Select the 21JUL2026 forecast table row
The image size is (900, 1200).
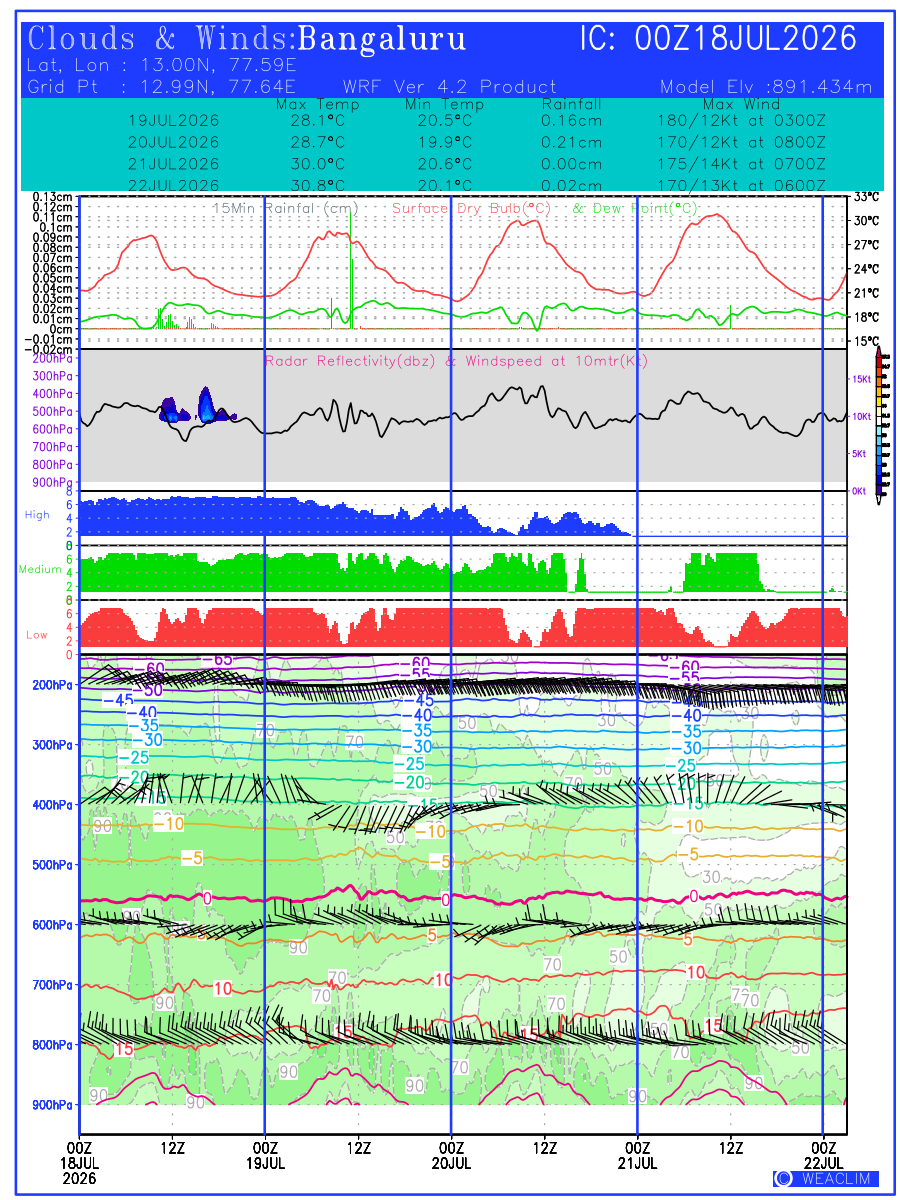coord(477,164)
